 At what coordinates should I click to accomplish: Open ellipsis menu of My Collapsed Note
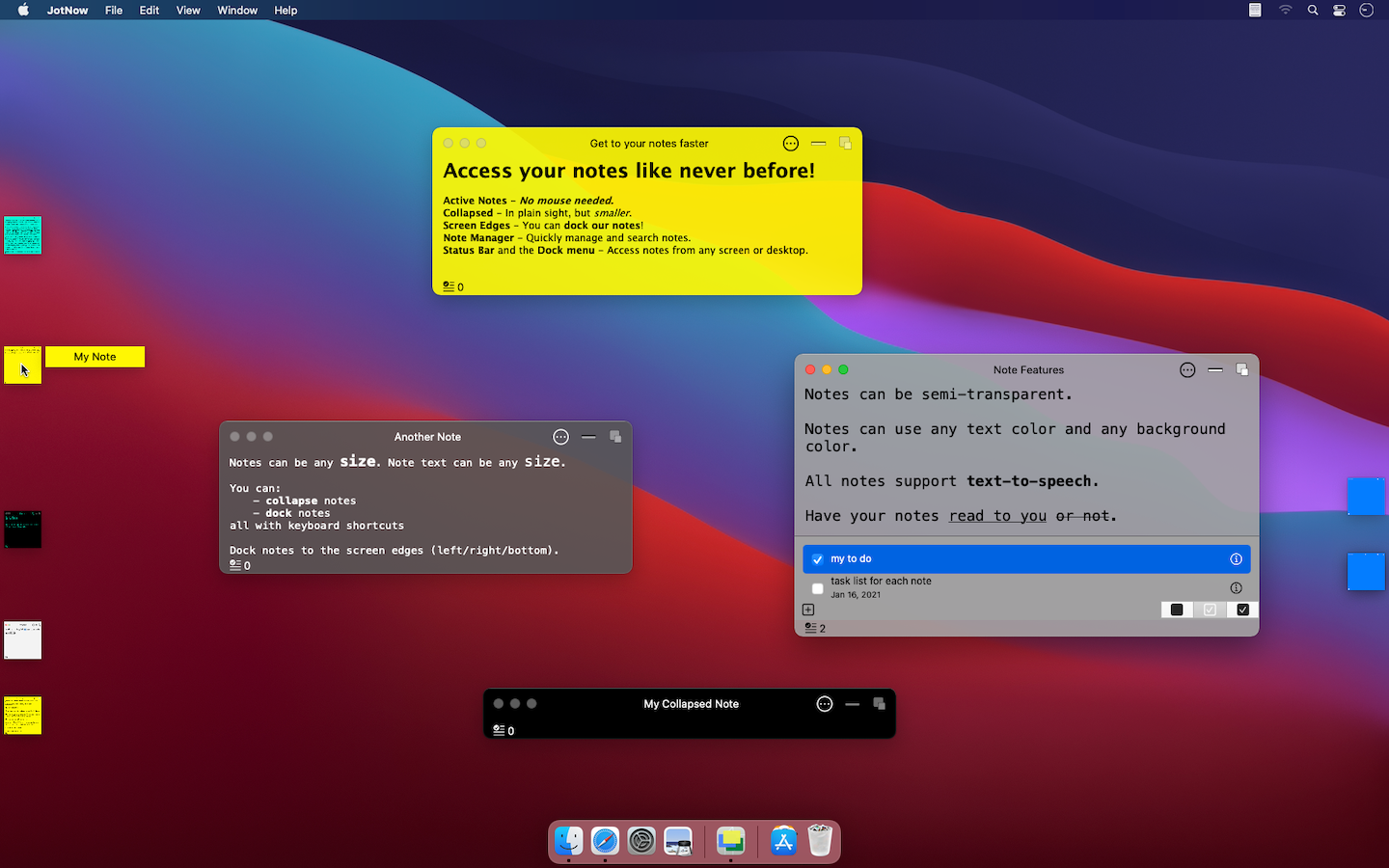pyautogui.click(x=825, y=704)
